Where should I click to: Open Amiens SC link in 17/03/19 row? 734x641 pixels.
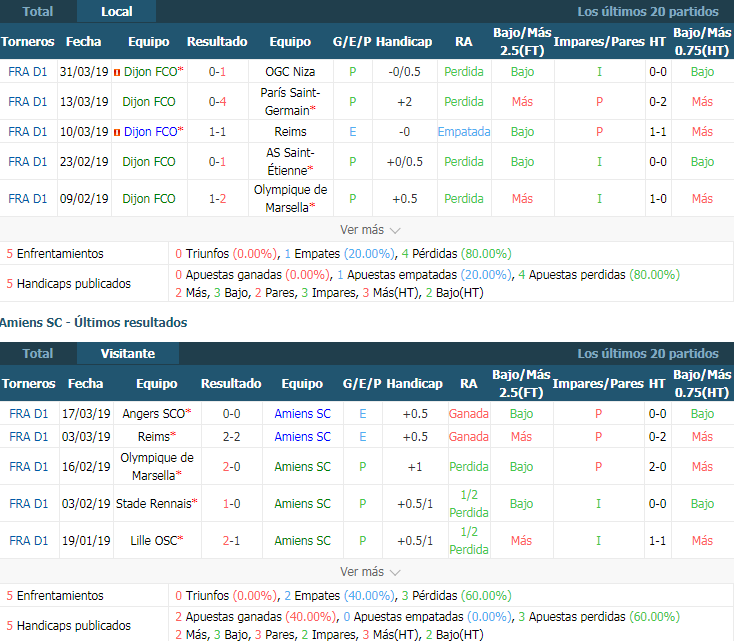[x=302, y=413]
